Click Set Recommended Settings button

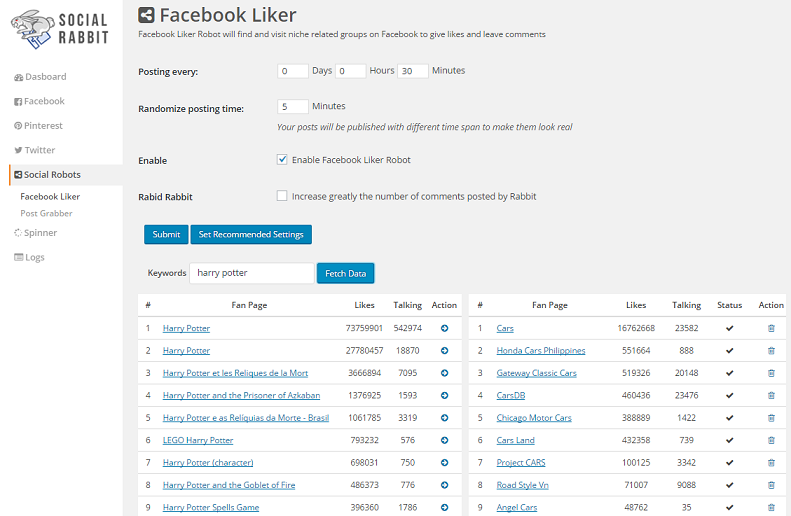click(x=251, y=234)
